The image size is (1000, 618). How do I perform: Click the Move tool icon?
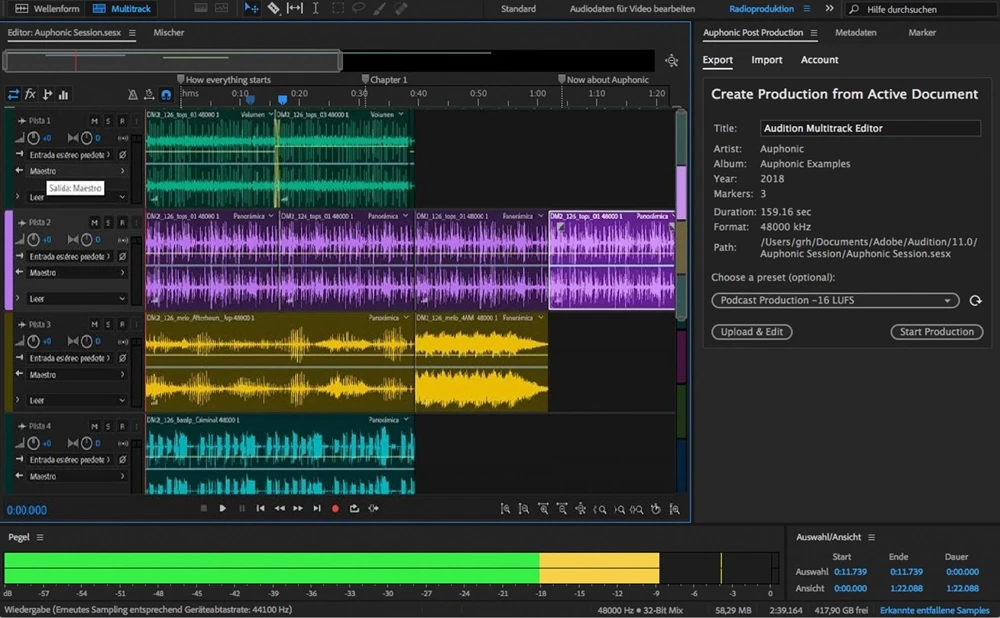pos(251,8)
